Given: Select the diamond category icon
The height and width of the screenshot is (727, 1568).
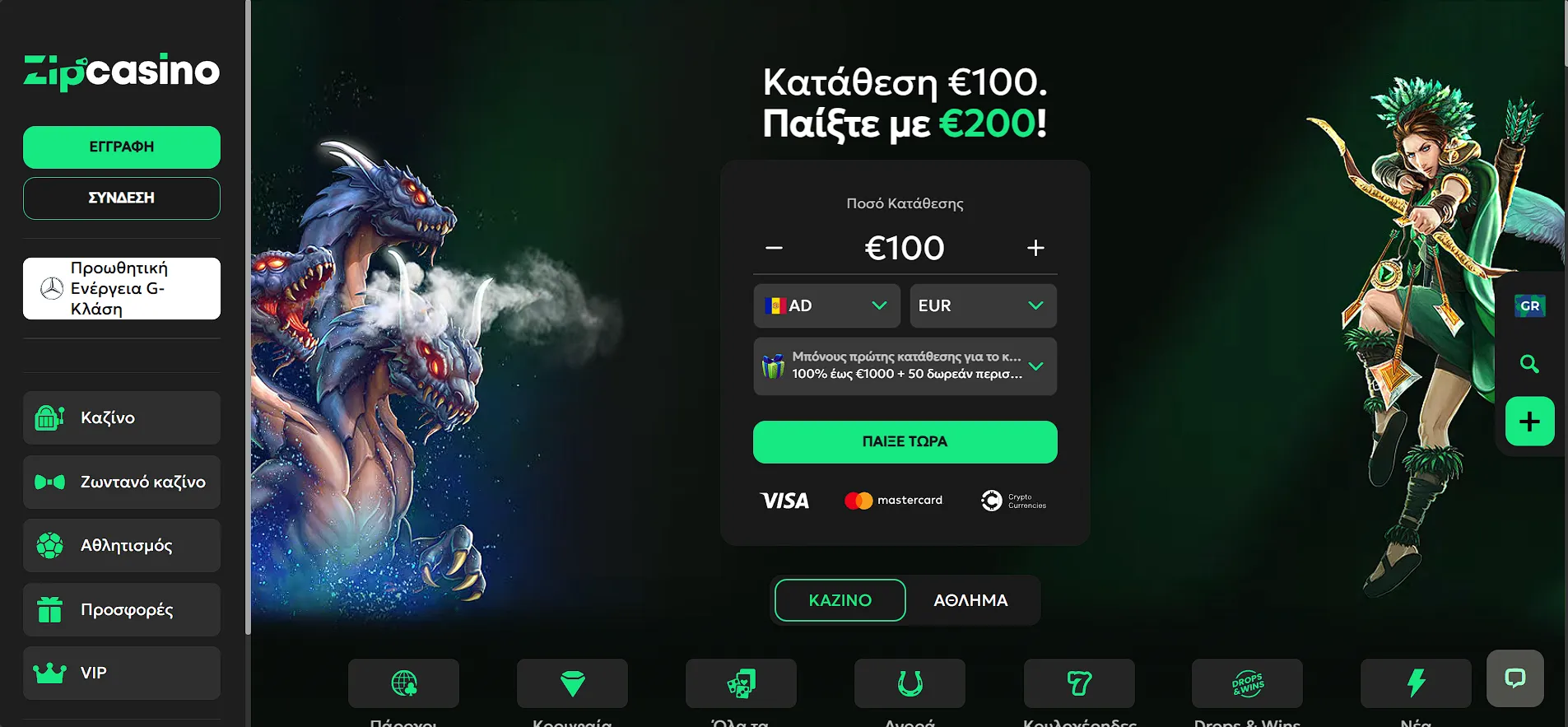Looking at the screenshot, I should [x=572, y=683].
